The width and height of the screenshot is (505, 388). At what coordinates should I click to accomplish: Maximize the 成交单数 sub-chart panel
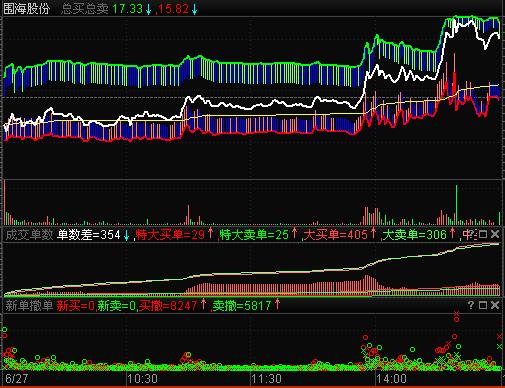pos(483,234)
